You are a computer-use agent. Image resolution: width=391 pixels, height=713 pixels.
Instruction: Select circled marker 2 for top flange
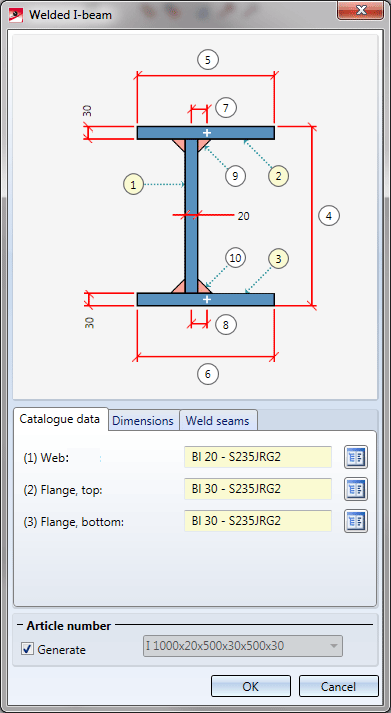click(278, 176)
